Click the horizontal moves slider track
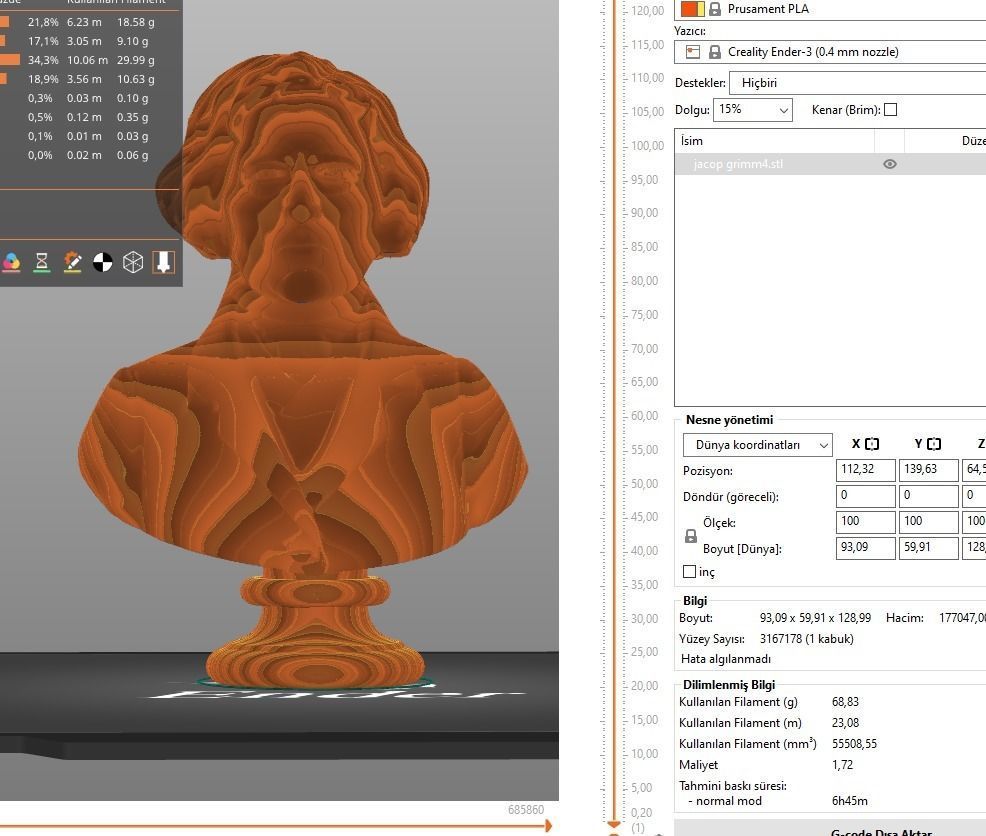 point(270,826)
